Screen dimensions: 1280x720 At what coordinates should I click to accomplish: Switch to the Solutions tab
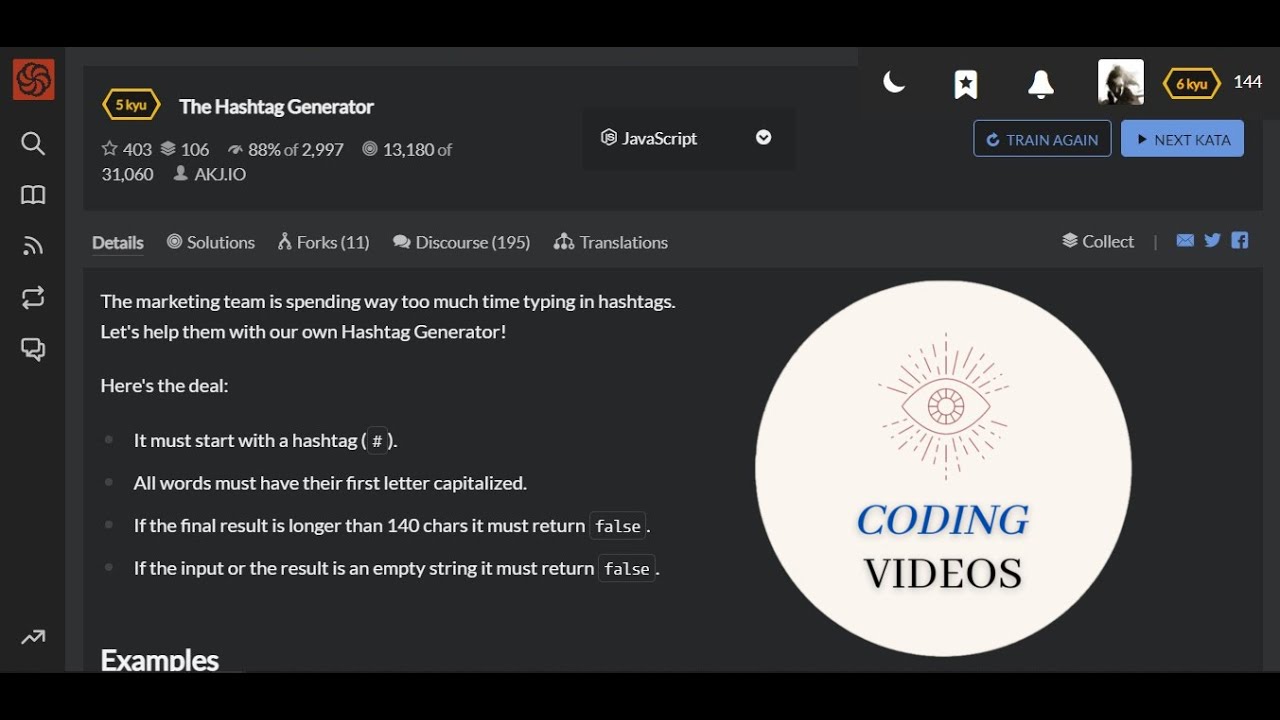click(211, 242)
